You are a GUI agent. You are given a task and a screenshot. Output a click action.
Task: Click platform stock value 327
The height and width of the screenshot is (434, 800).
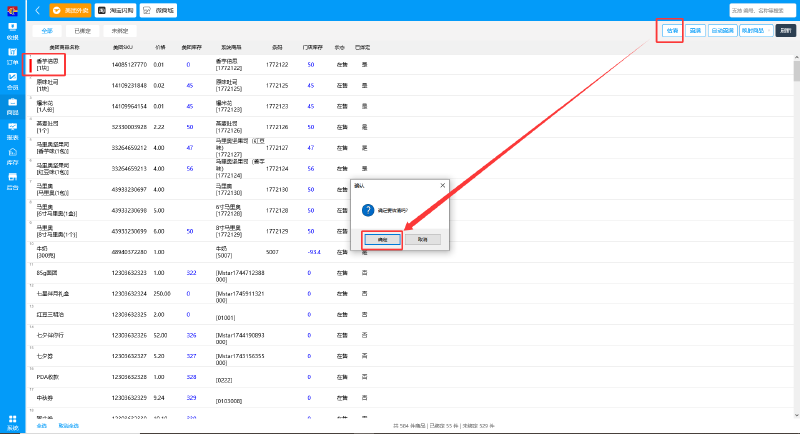pyautogui.click(x=191, y=356)
